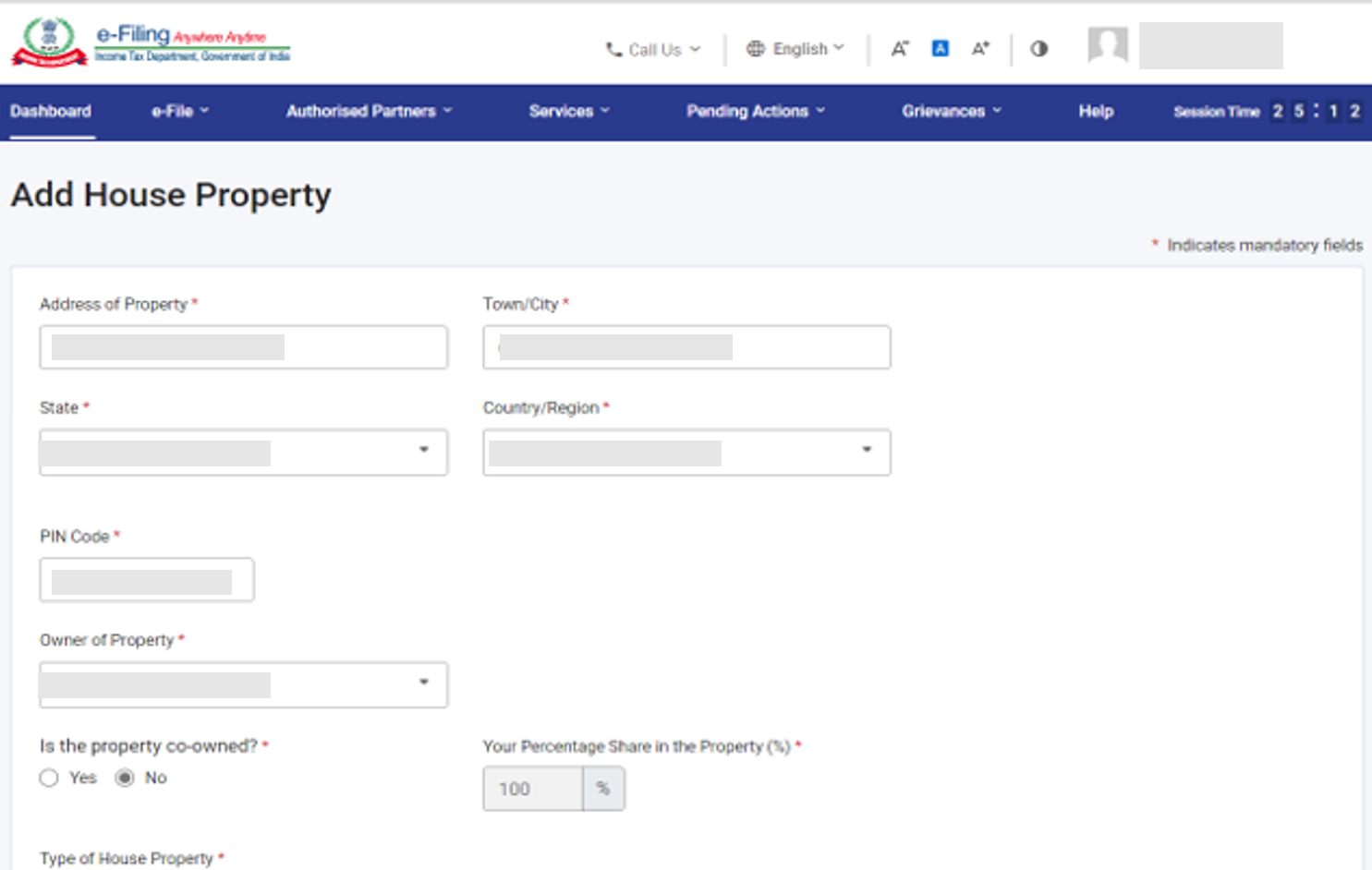
Task: Click the Income Tax Department emblem
Action: pos(48,39)
